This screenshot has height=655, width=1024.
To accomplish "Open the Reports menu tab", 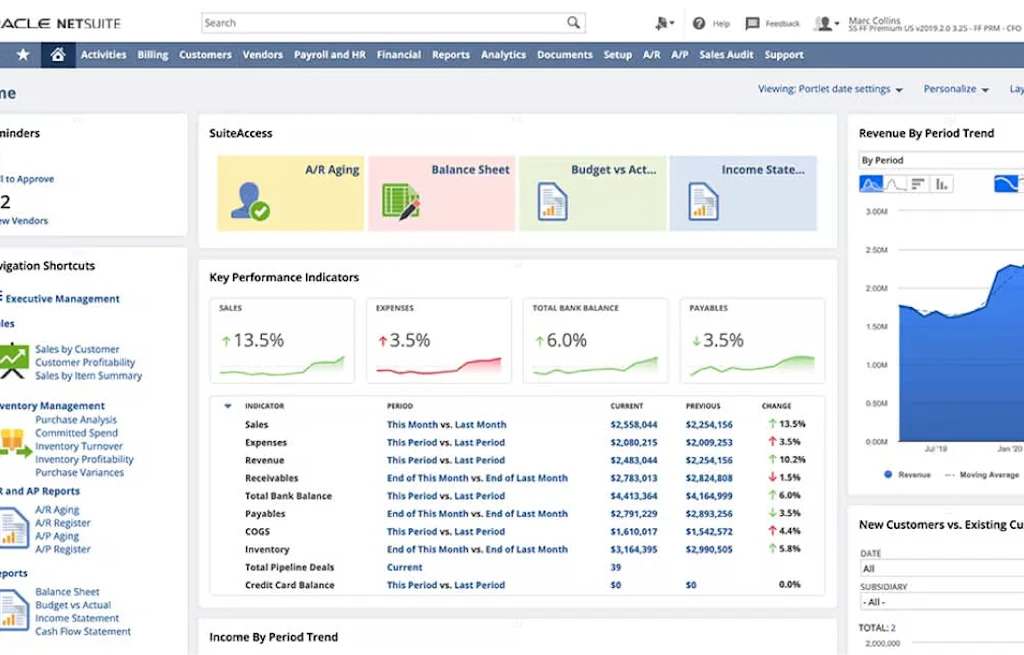I will (450, 55).
